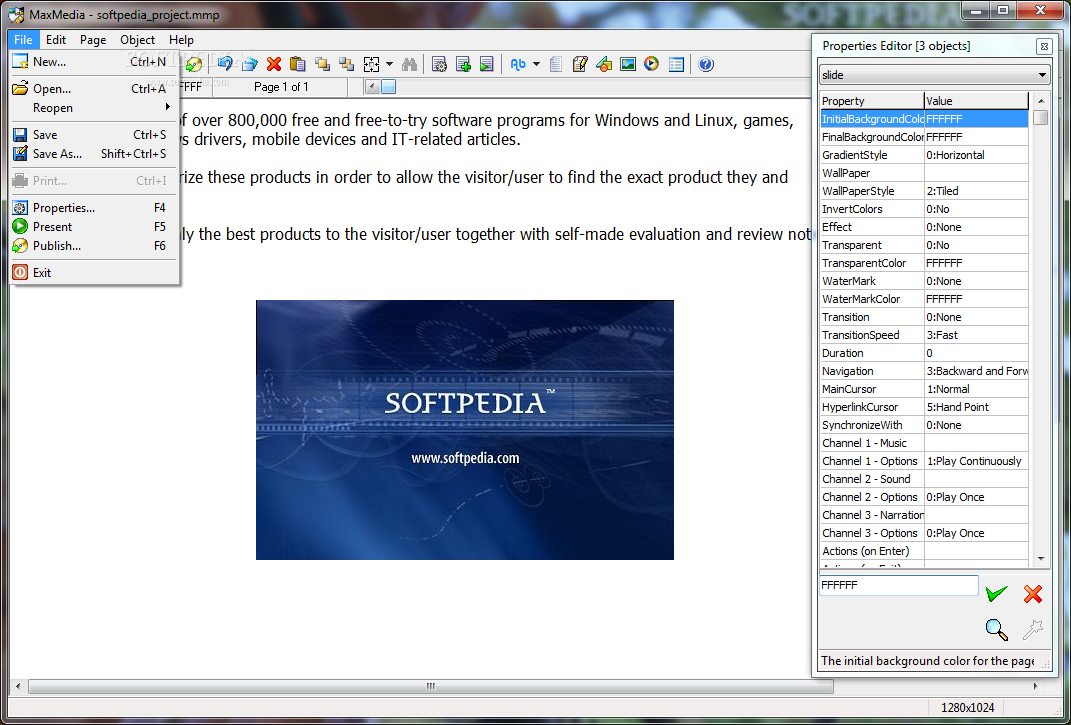Open help with the blue question mark

click(x=706, y=64)
